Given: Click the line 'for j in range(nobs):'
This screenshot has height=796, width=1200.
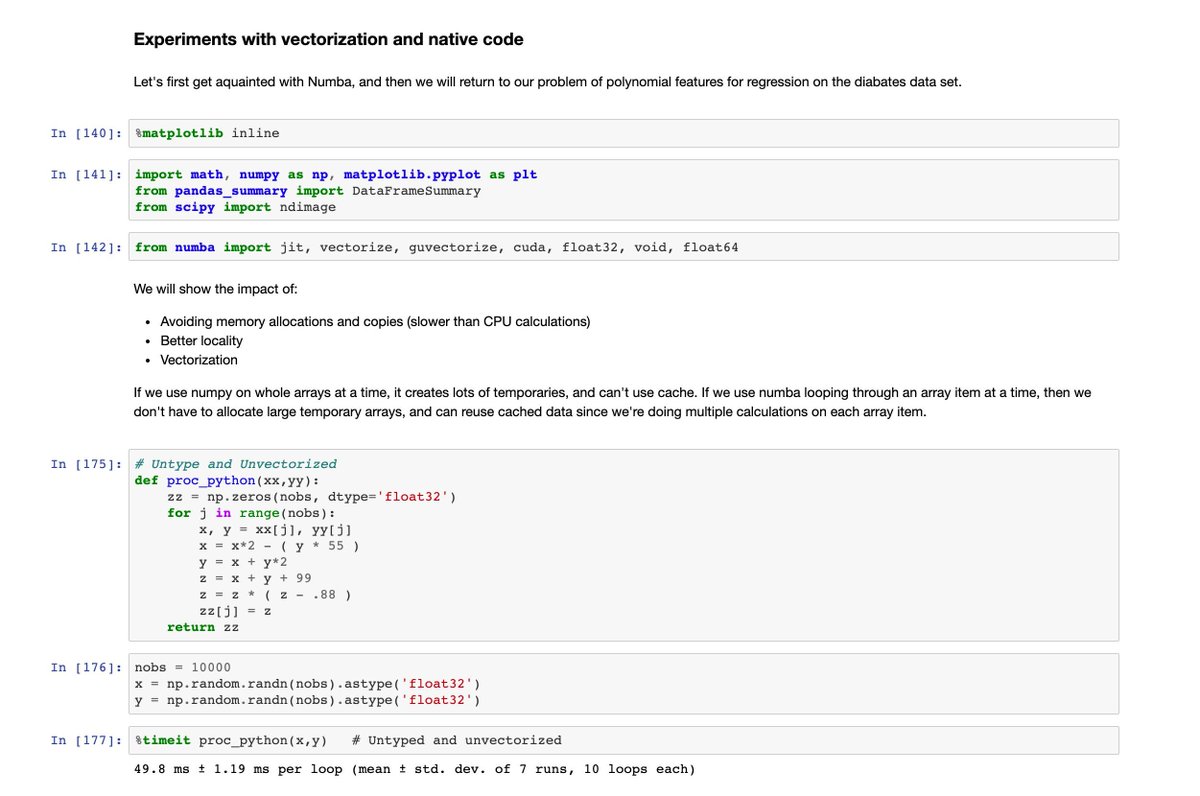Looking at the screenshot, I should [x=252, y=513].
